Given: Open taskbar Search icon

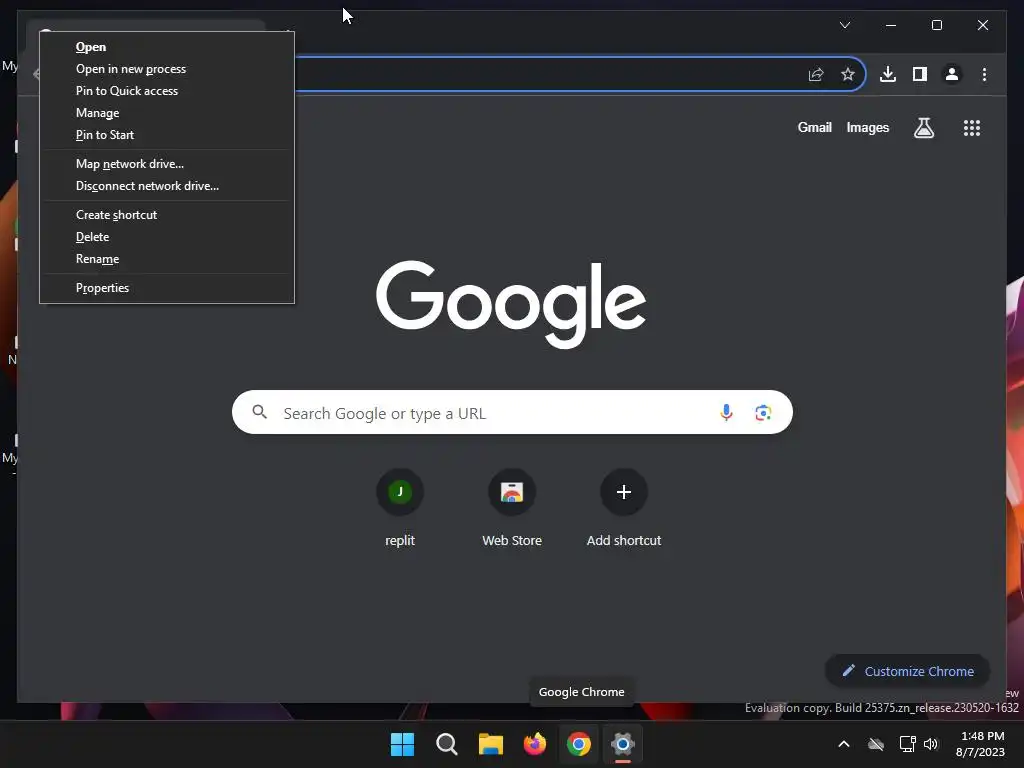Looking at the screenshot, I should pyautogui.click(x=447, y=744).
